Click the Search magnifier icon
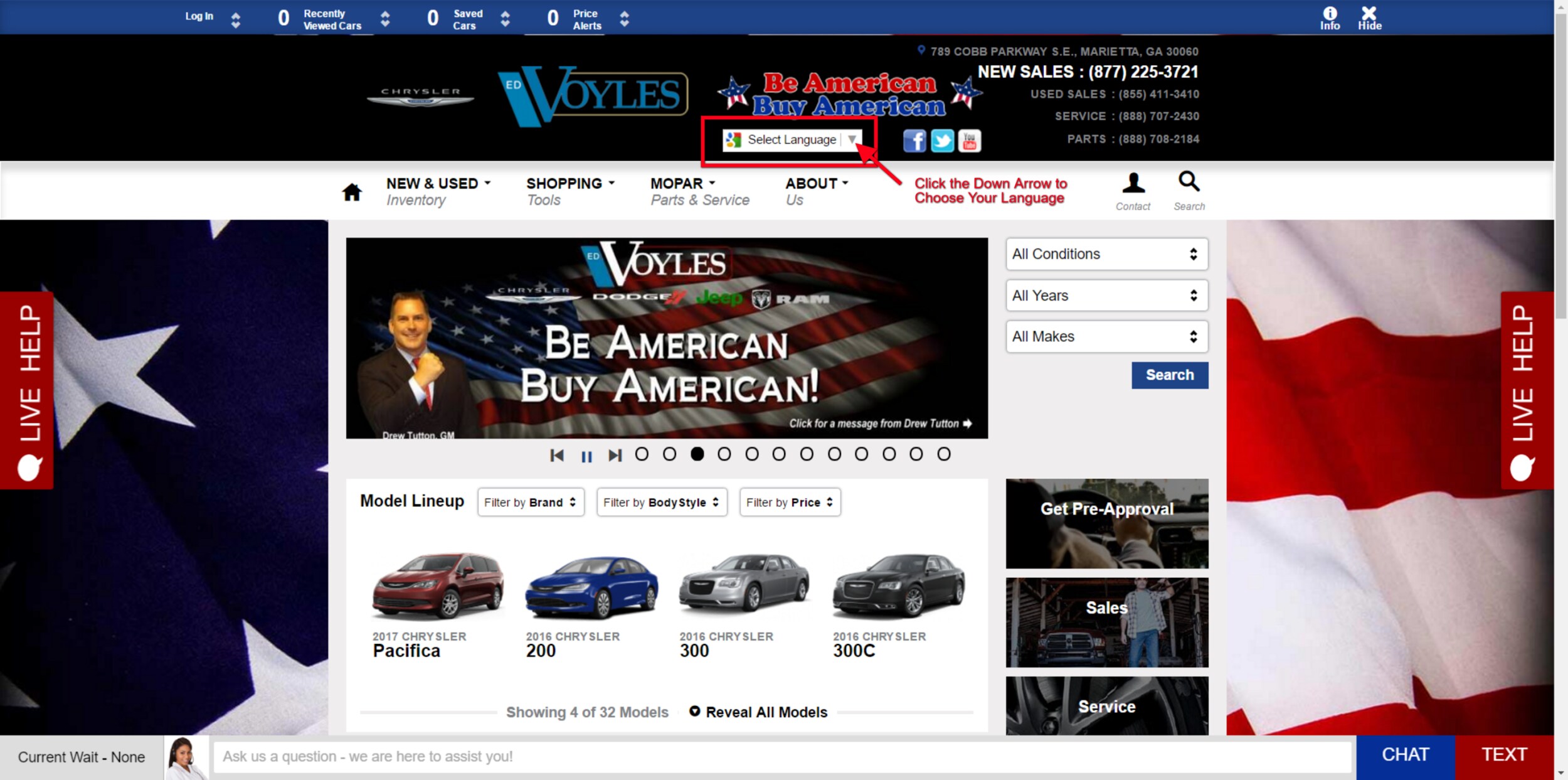Viewport: 1568px width, 780px height. point(1189,182)
